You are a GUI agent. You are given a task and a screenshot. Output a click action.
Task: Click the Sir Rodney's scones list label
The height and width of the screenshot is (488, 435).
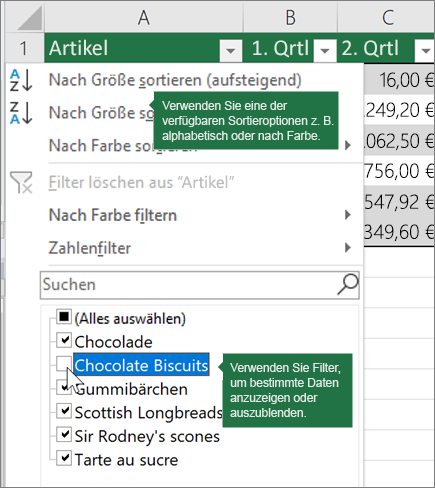(x=147, y=436)
